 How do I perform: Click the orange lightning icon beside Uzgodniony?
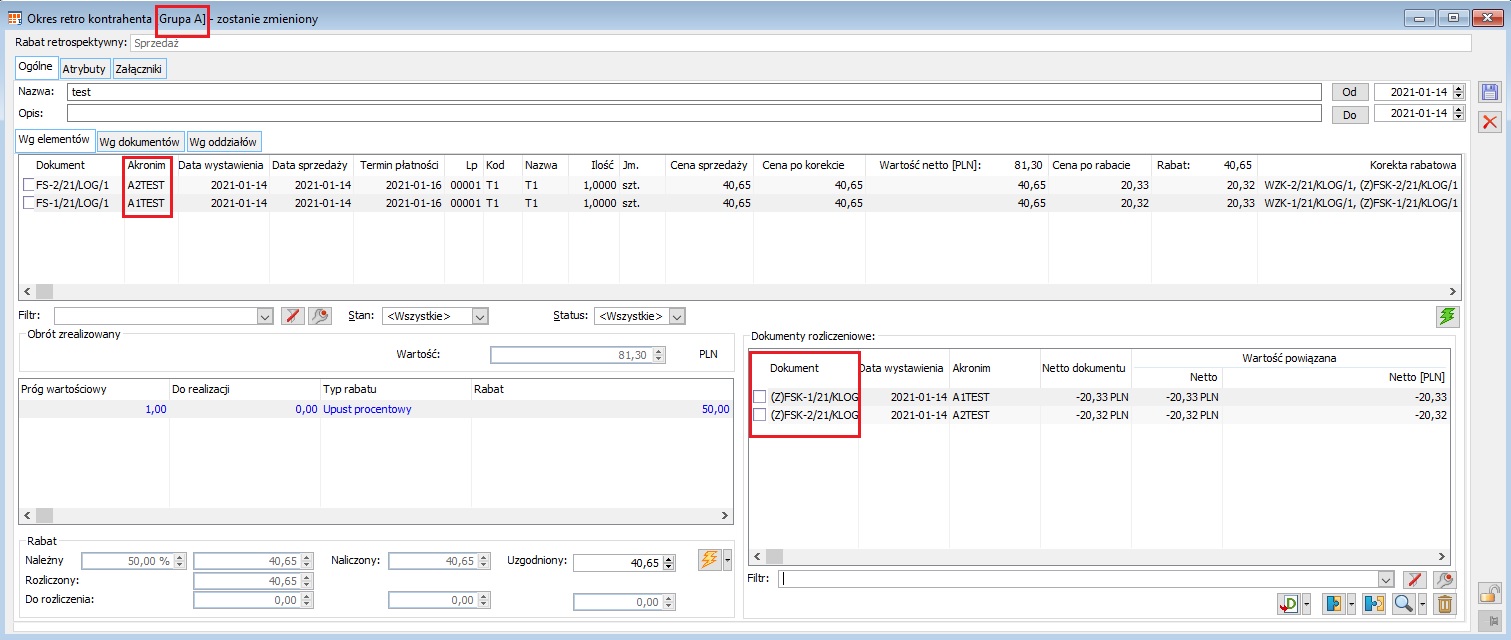(709, 560)
